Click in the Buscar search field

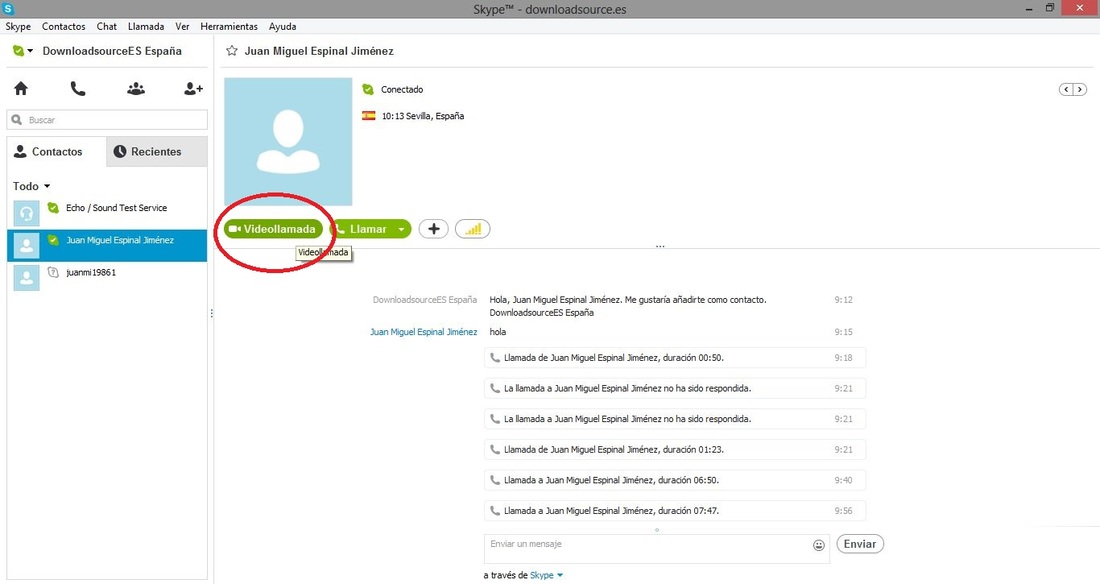tap(107, 119)
